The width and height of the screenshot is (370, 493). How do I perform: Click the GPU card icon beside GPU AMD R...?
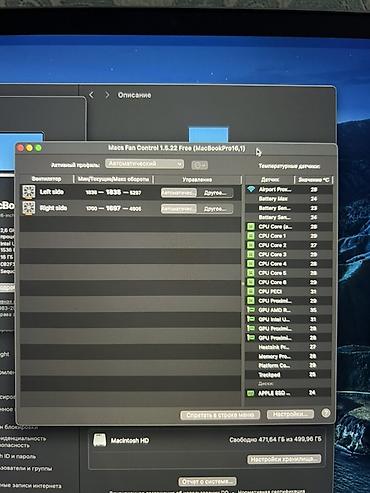click(251, 310)
